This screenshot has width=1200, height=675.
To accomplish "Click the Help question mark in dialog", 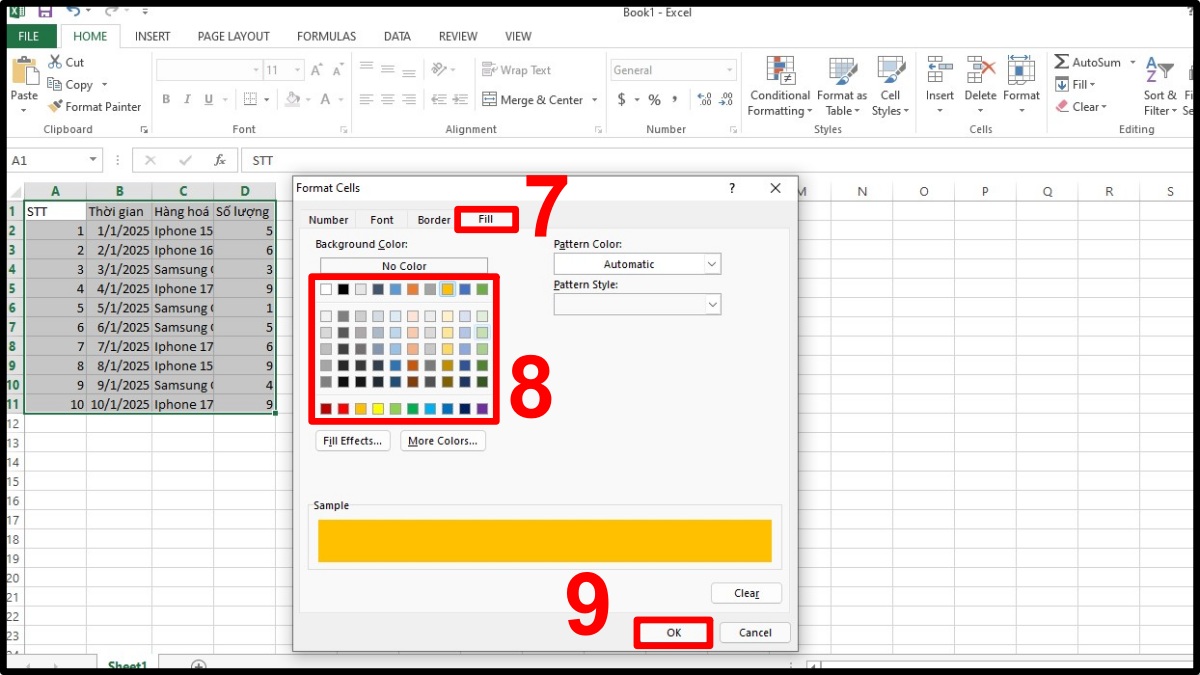I will point(731,188).
